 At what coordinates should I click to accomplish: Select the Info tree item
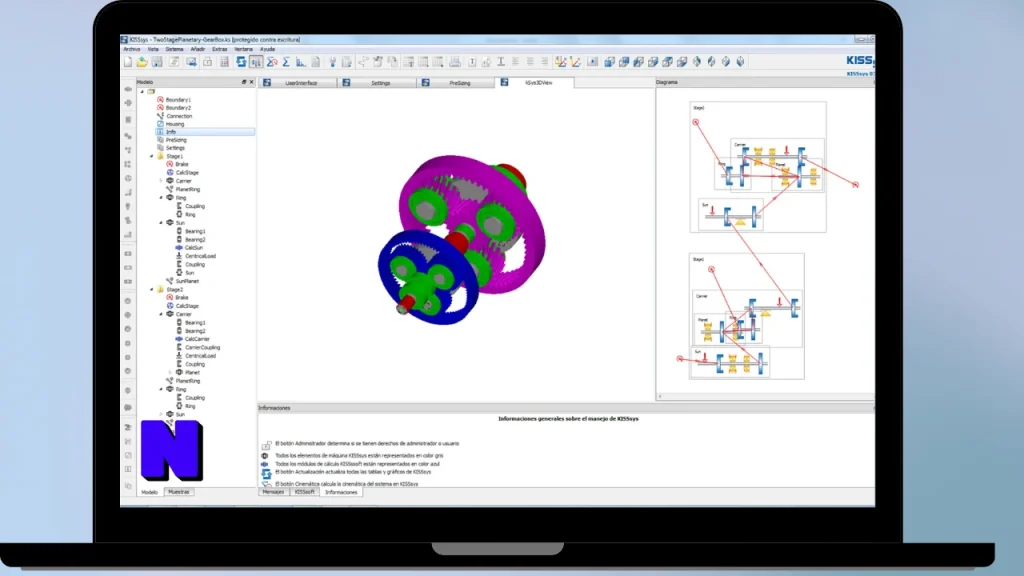pos(205,132)
